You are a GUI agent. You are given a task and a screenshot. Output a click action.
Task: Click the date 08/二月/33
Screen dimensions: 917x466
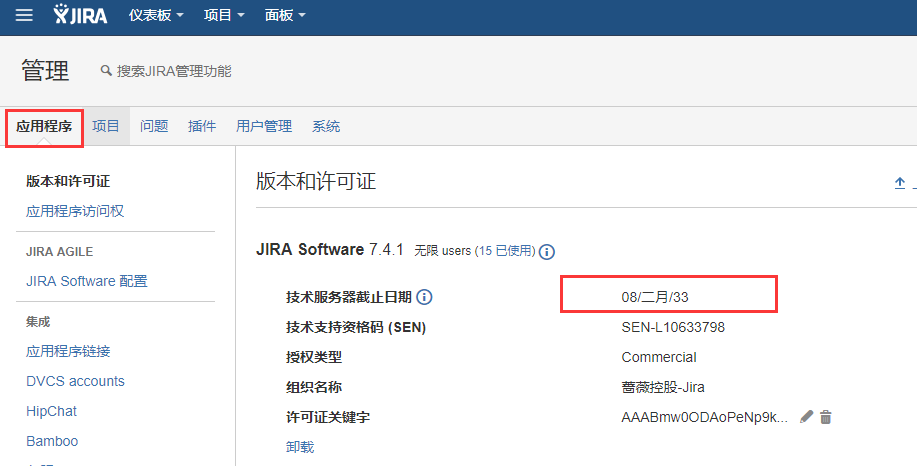pos(655,297)
